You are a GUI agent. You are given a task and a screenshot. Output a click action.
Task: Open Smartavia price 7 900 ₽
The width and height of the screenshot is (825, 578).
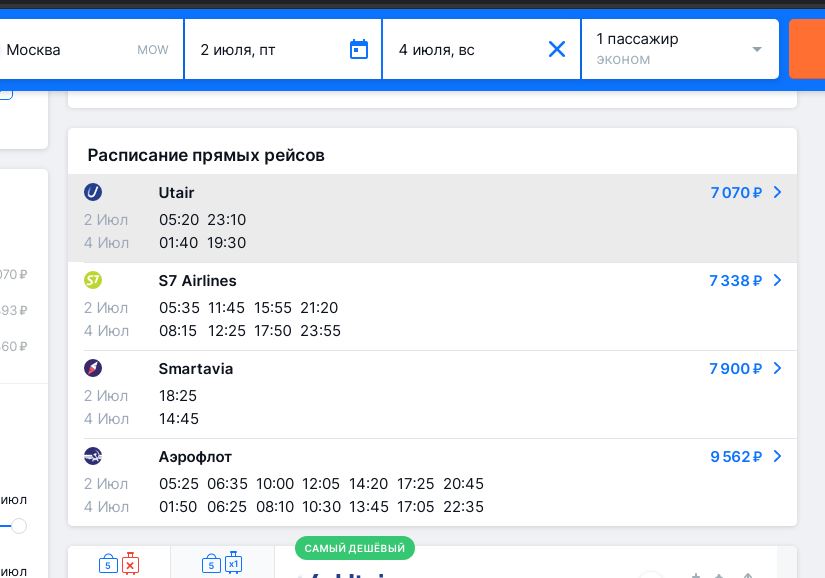coord(736,368)
